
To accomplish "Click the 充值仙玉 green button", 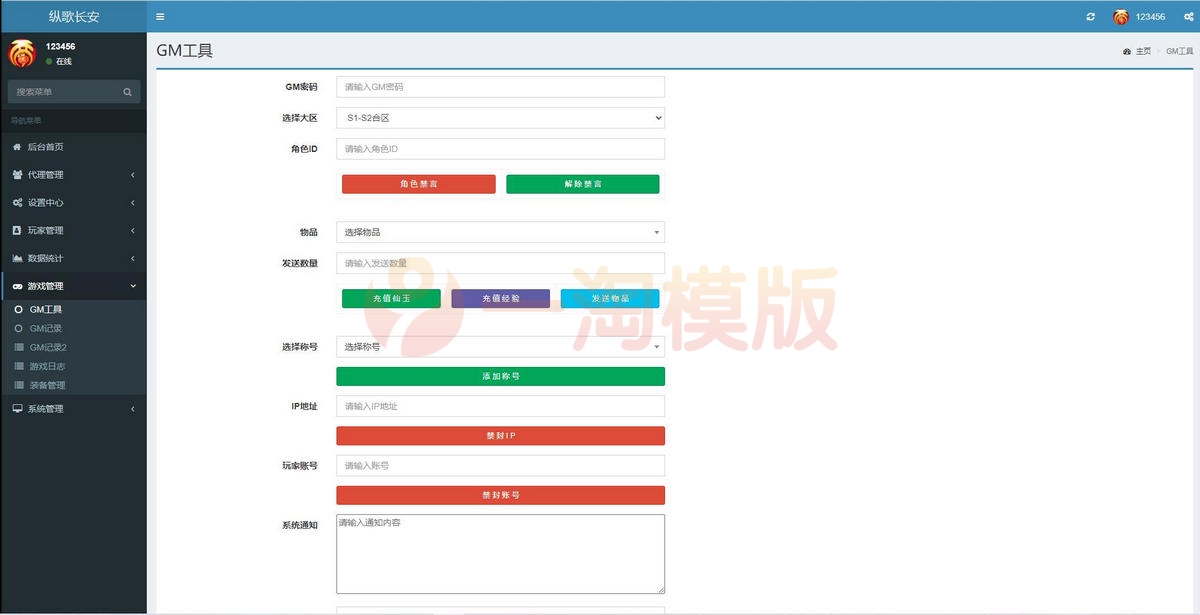I will (x=390, y=298).
